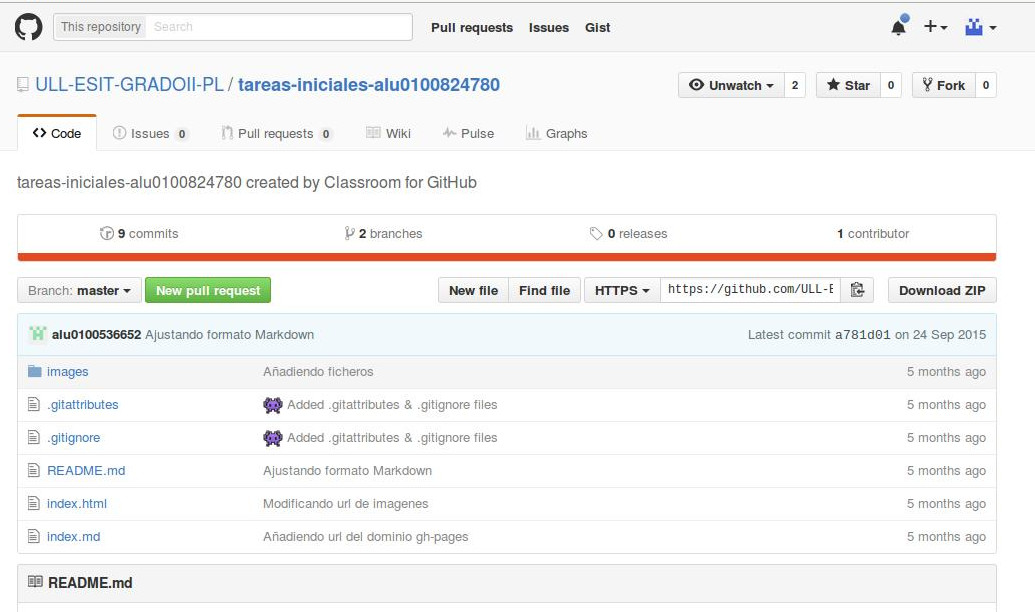Expand the Branch: master selector
The width and height of the screenshot is (1035, 612).
pos(79,290)
